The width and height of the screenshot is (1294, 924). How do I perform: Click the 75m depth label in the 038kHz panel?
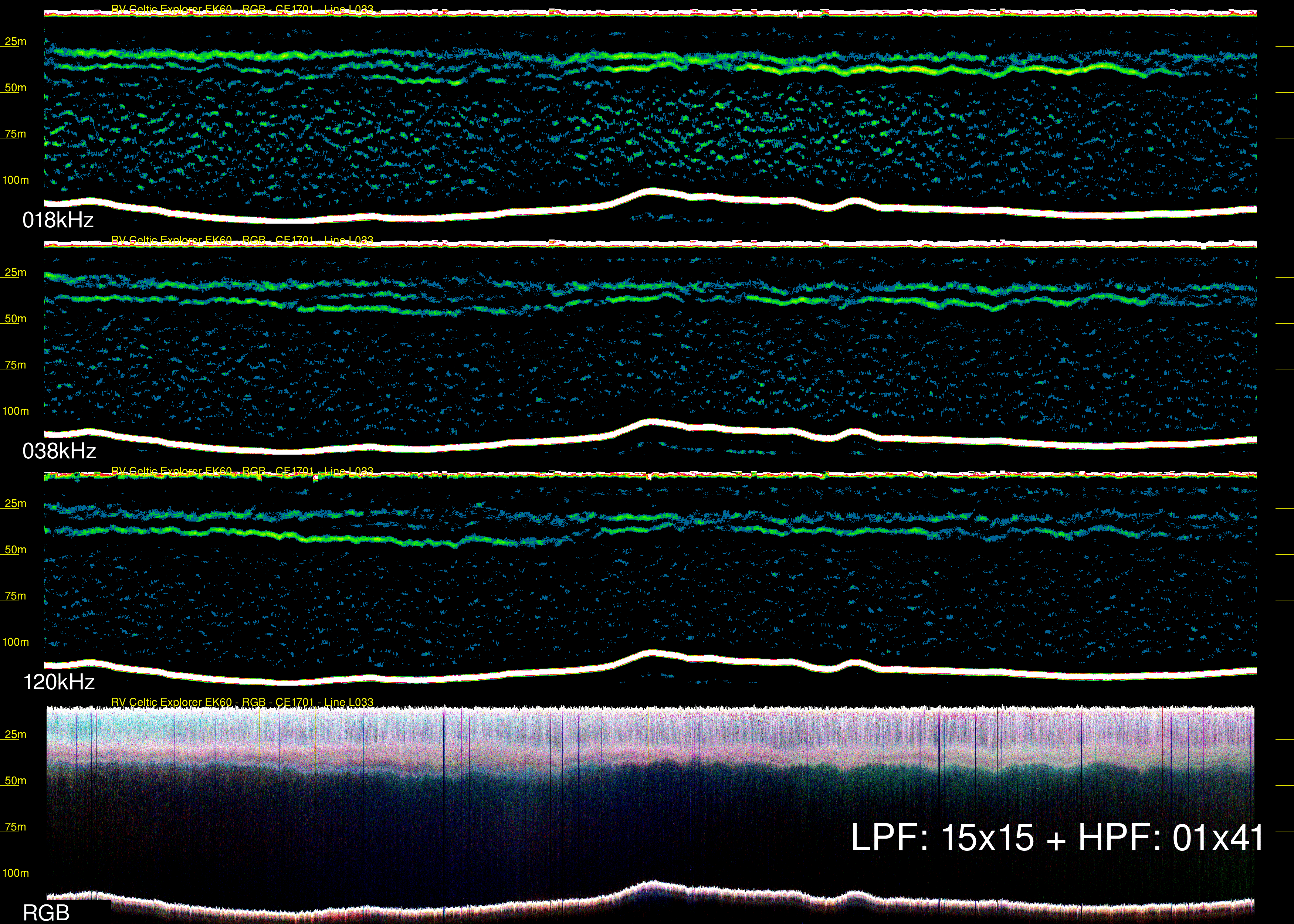pos(16,365)
